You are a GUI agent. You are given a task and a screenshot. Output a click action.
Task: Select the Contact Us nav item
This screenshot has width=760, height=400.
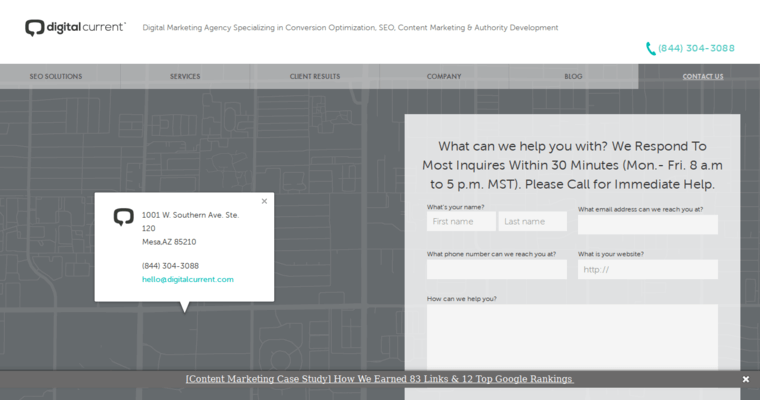pos(703,76)
